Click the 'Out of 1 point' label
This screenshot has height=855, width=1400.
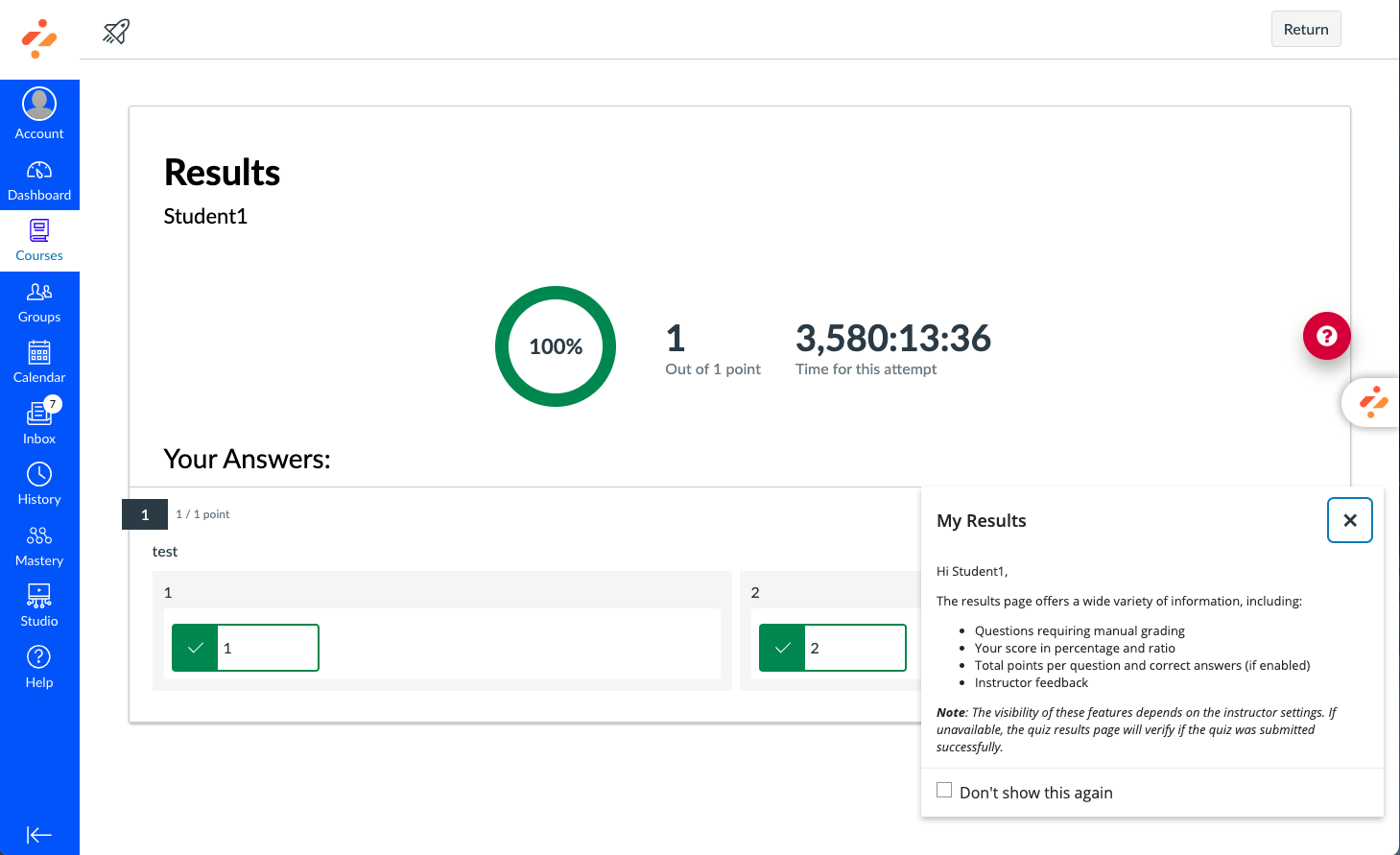click(713, 369)
